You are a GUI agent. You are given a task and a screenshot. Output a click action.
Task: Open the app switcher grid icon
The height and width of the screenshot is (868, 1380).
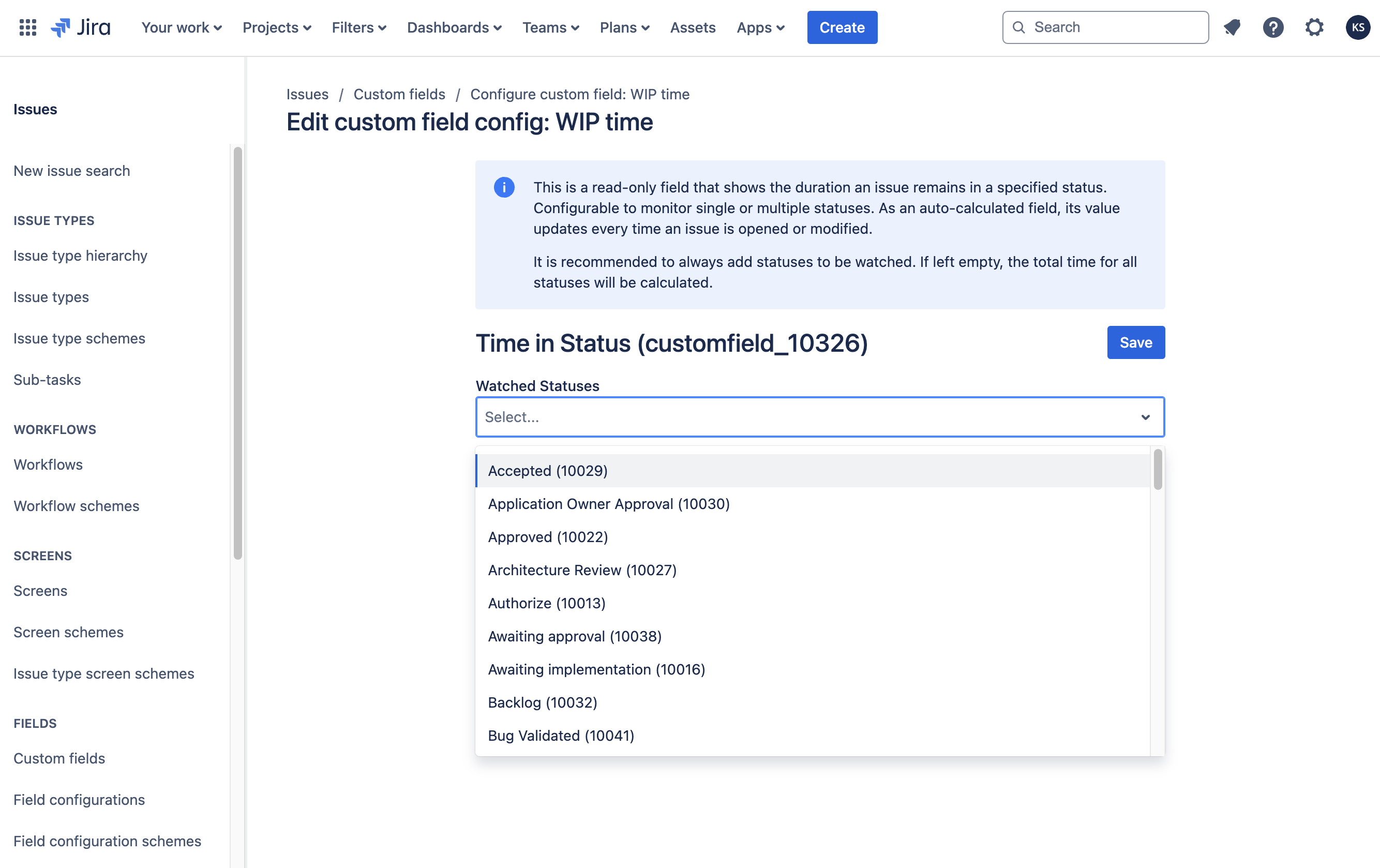(x=27, y=27)
